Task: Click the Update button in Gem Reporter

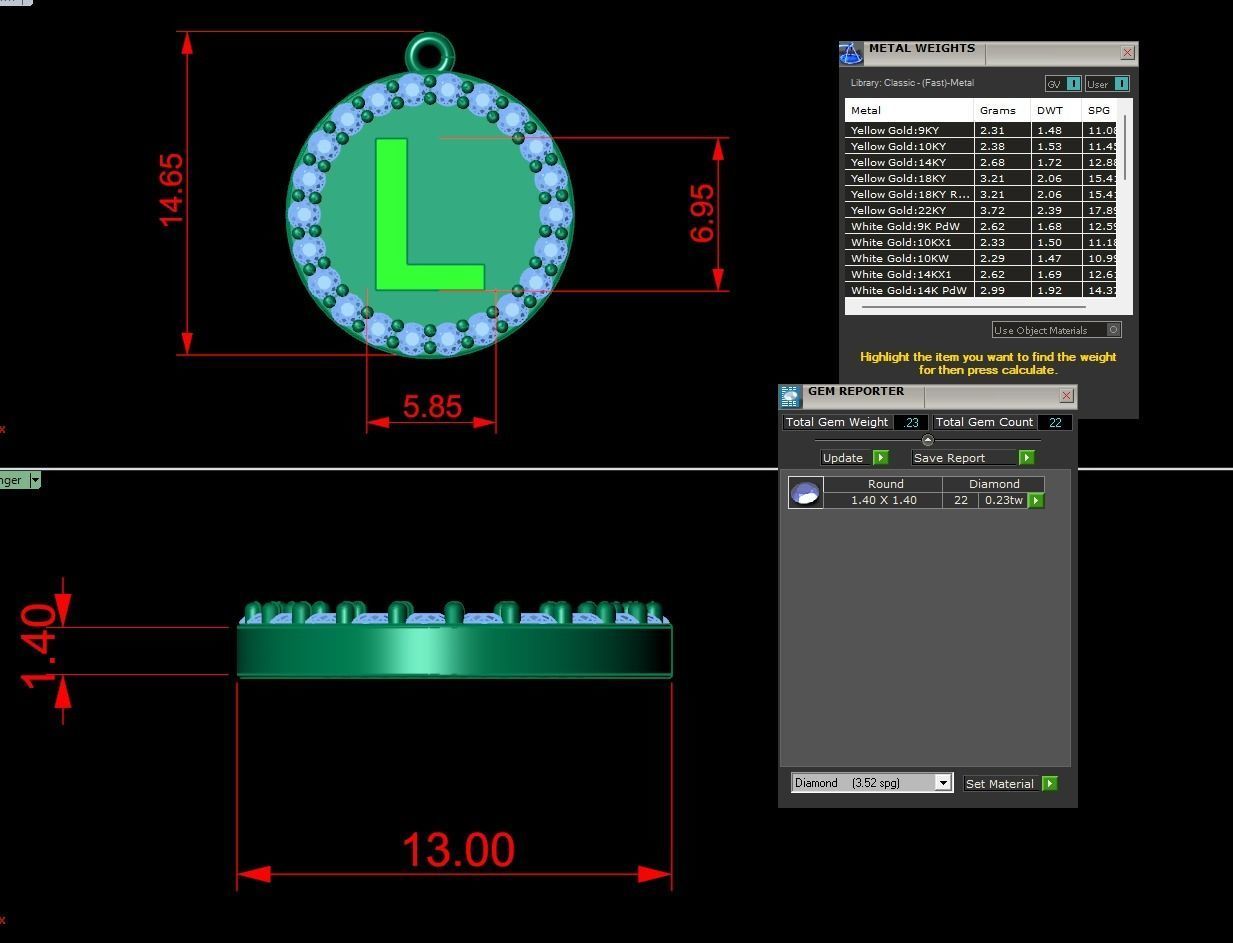Action: (x=846, y=458)
